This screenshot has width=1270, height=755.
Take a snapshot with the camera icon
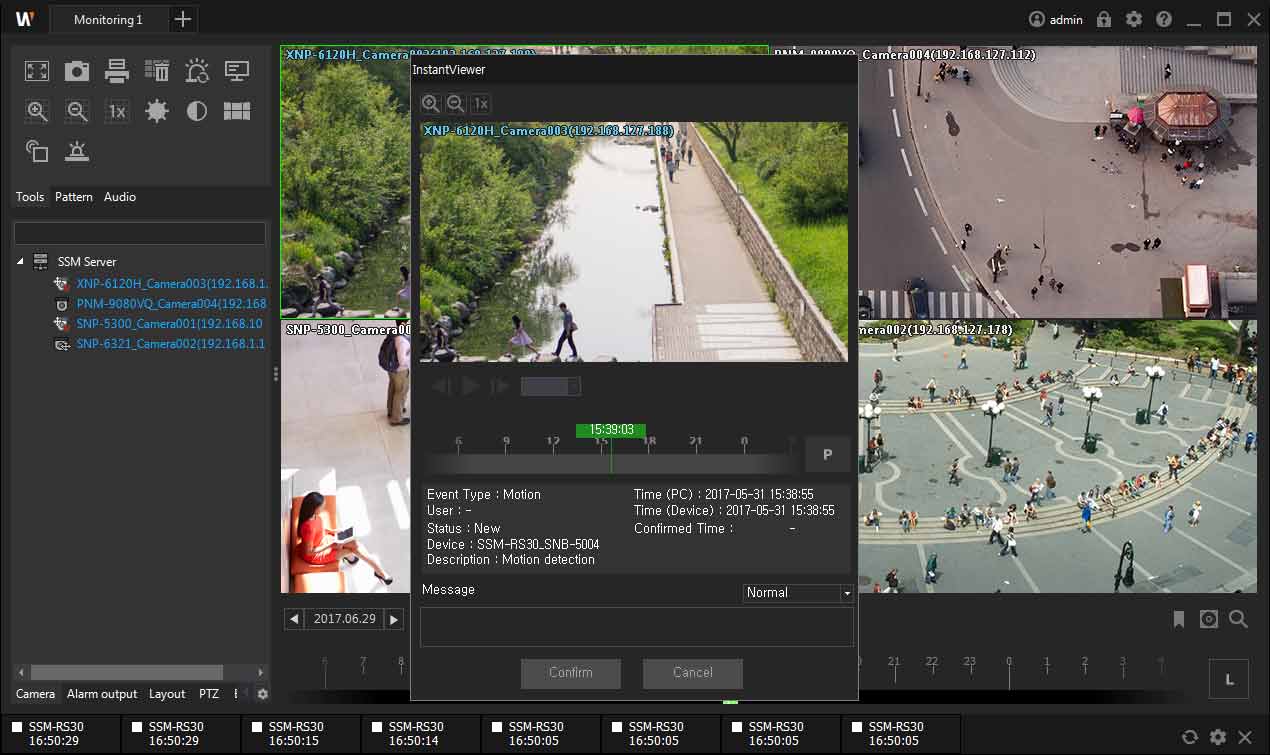coord(77,71)
